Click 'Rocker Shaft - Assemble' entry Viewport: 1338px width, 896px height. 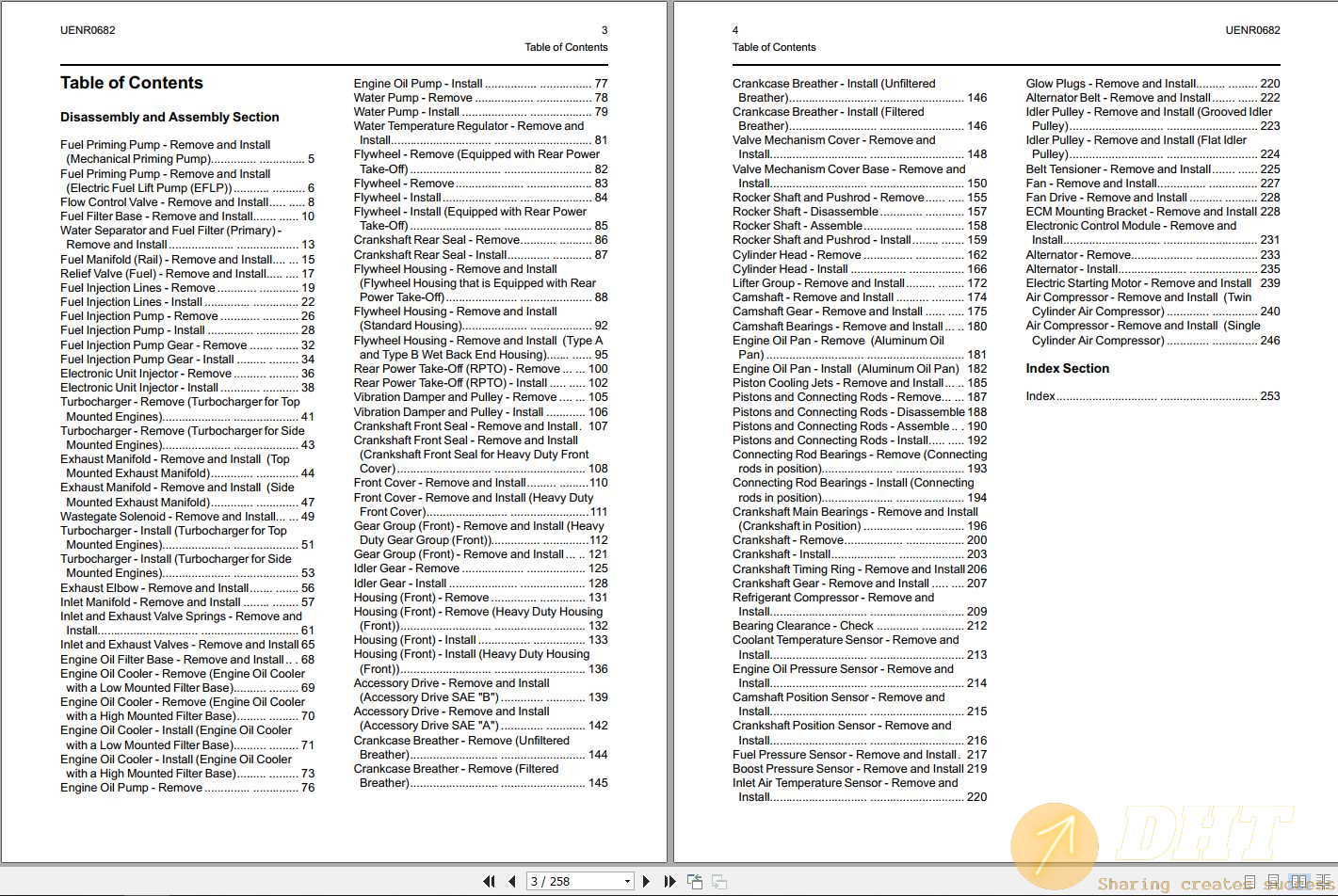click(860, 226)
